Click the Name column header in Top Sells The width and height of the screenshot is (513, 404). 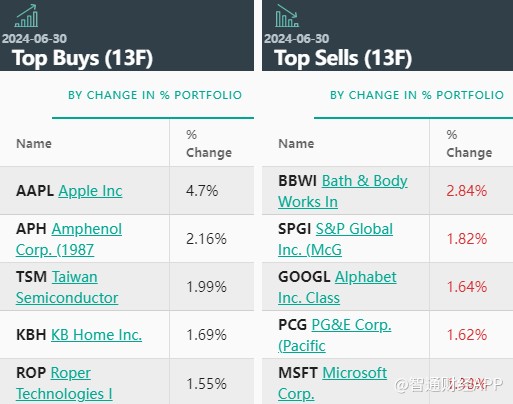coord(296,144)
